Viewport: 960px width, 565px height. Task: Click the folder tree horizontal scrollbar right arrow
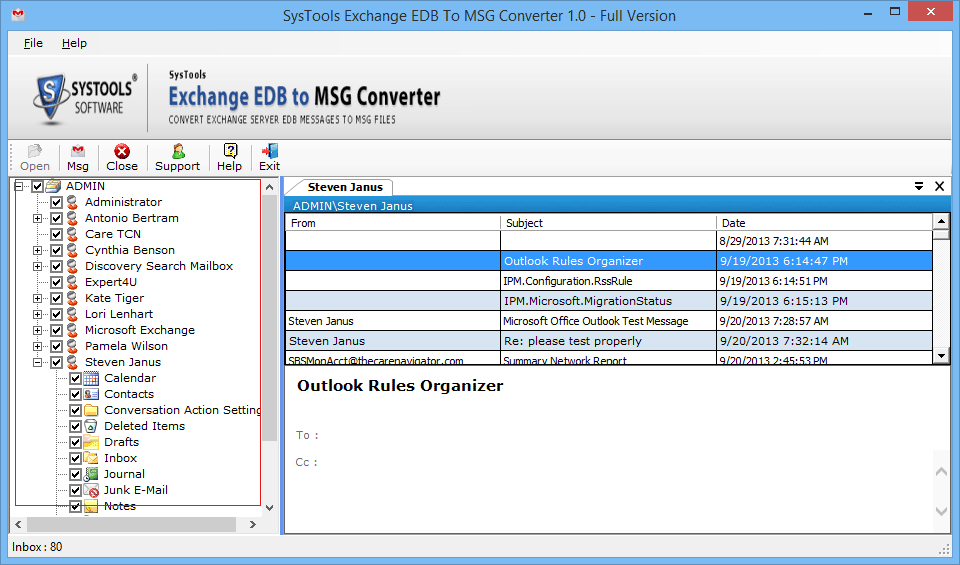point(252,524)
